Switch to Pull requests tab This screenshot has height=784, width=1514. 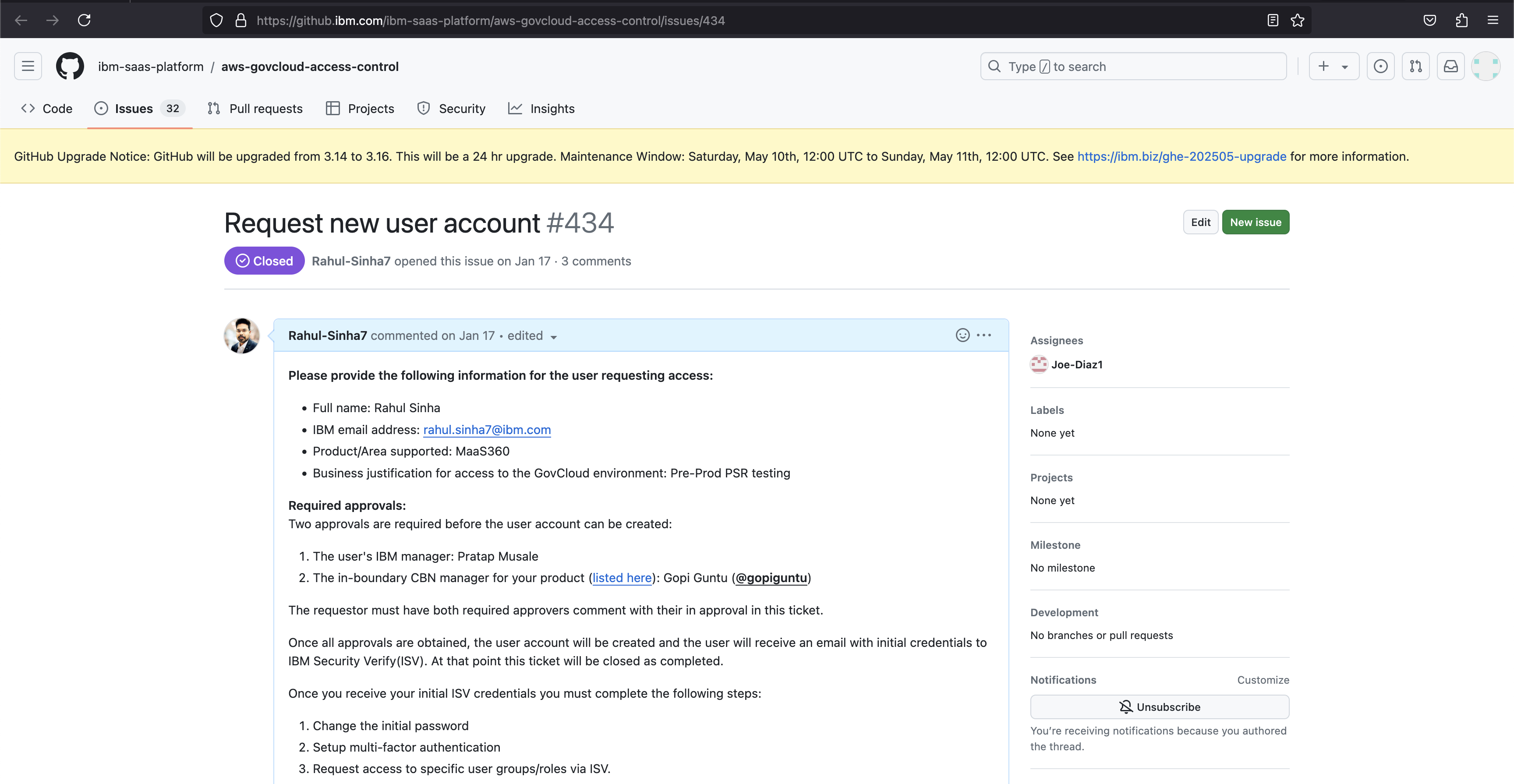(255, 109)
